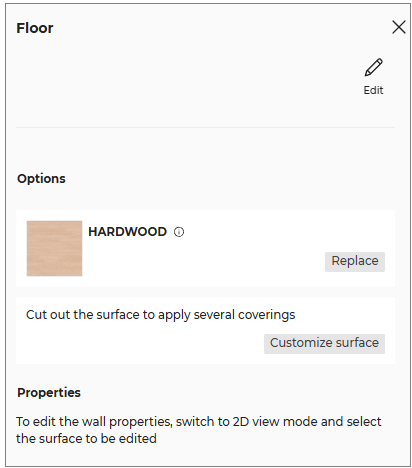Click the 'To edit the wall properties' line
This screenshot has height=468, width=412.
coord(199,422)
